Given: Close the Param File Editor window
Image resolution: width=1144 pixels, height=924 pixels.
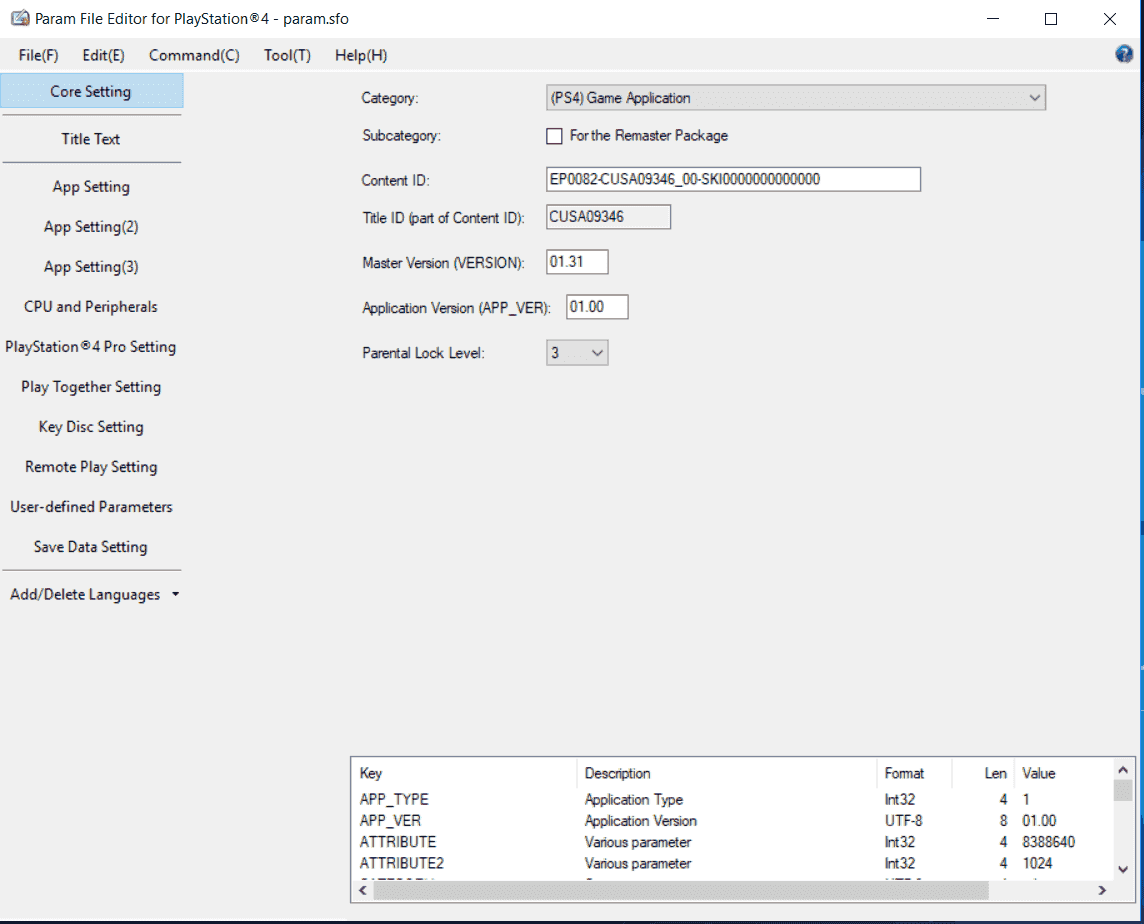Looking at the screenshot, I should tap(1110, 19).
